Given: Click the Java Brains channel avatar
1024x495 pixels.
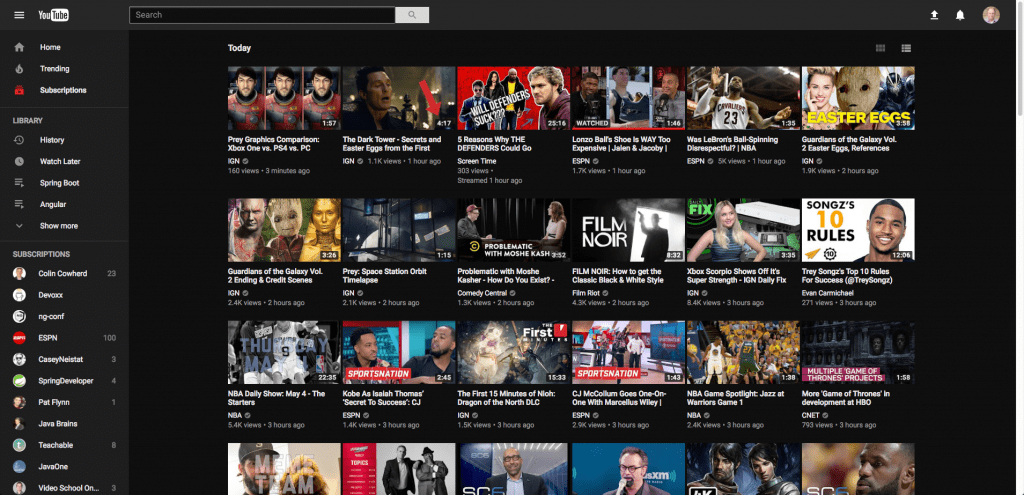Looking at the screenshot, I should [20, 424].
